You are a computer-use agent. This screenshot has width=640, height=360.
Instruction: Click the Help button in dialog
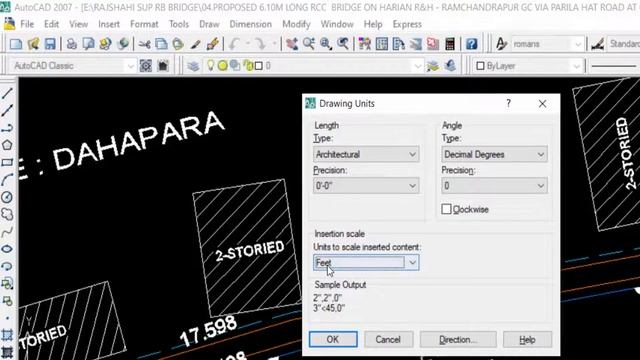[527, 339]
